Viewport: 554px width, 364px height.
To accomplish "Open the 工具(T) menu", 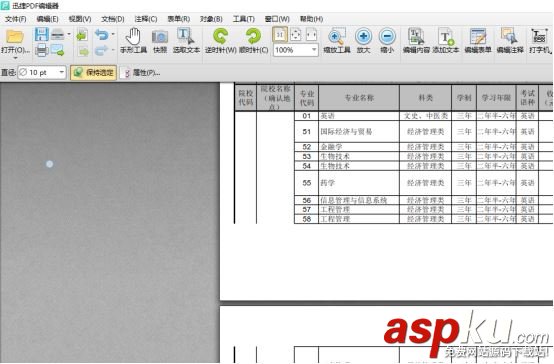I will [243, 19].
